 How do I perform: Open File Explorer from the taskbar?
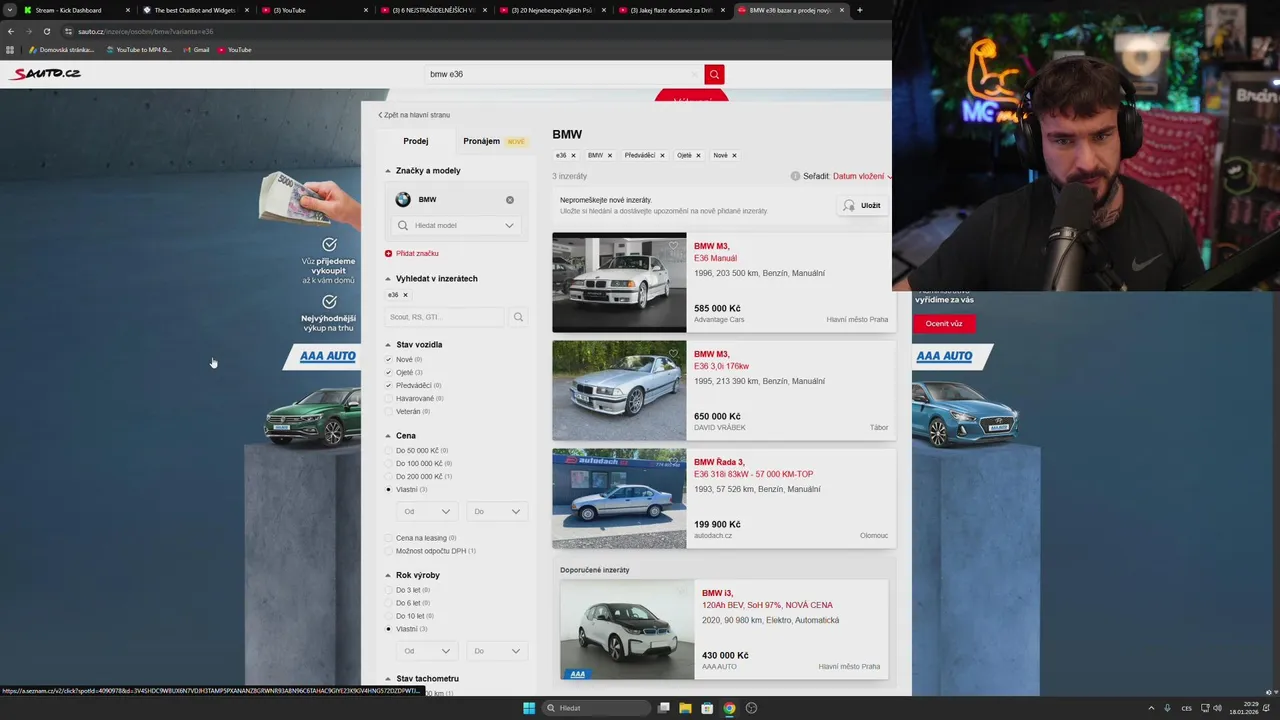tap(685, 708)
